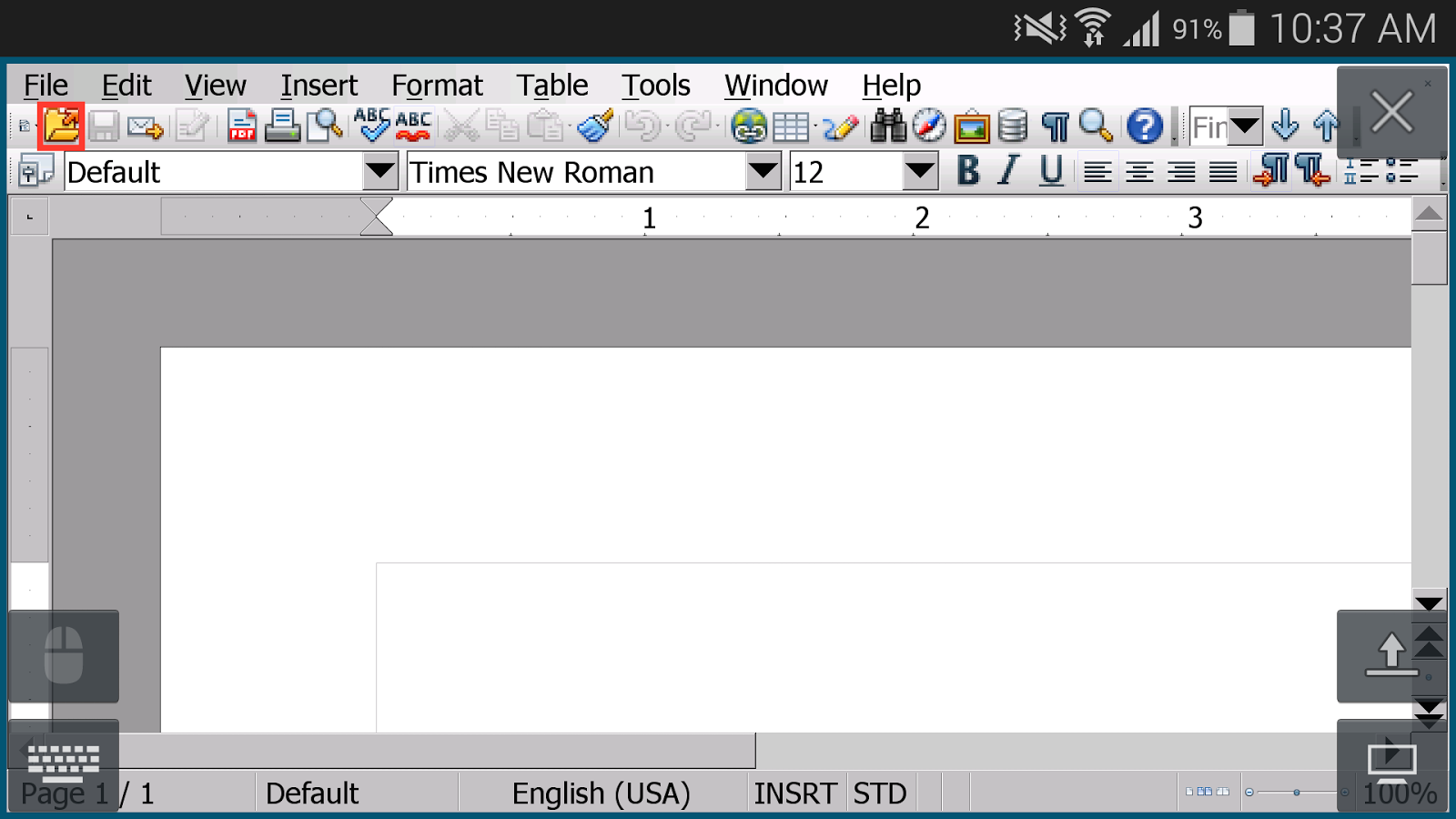Toggle Underline formatting
Screen dimensions: 1456x819
point(1051,171)
